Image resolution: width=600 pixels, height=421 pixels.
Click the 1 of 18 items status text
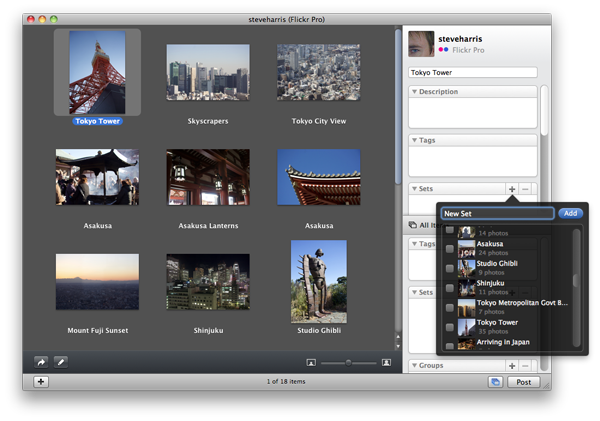(x=286, y=382)
